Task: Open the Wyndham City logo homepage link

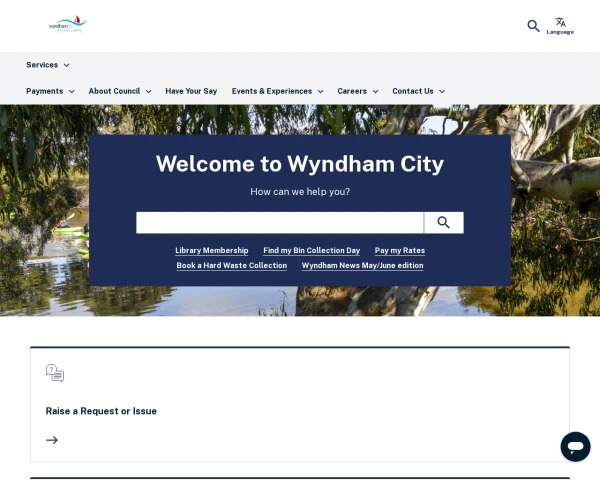Action: click(68, 24)
